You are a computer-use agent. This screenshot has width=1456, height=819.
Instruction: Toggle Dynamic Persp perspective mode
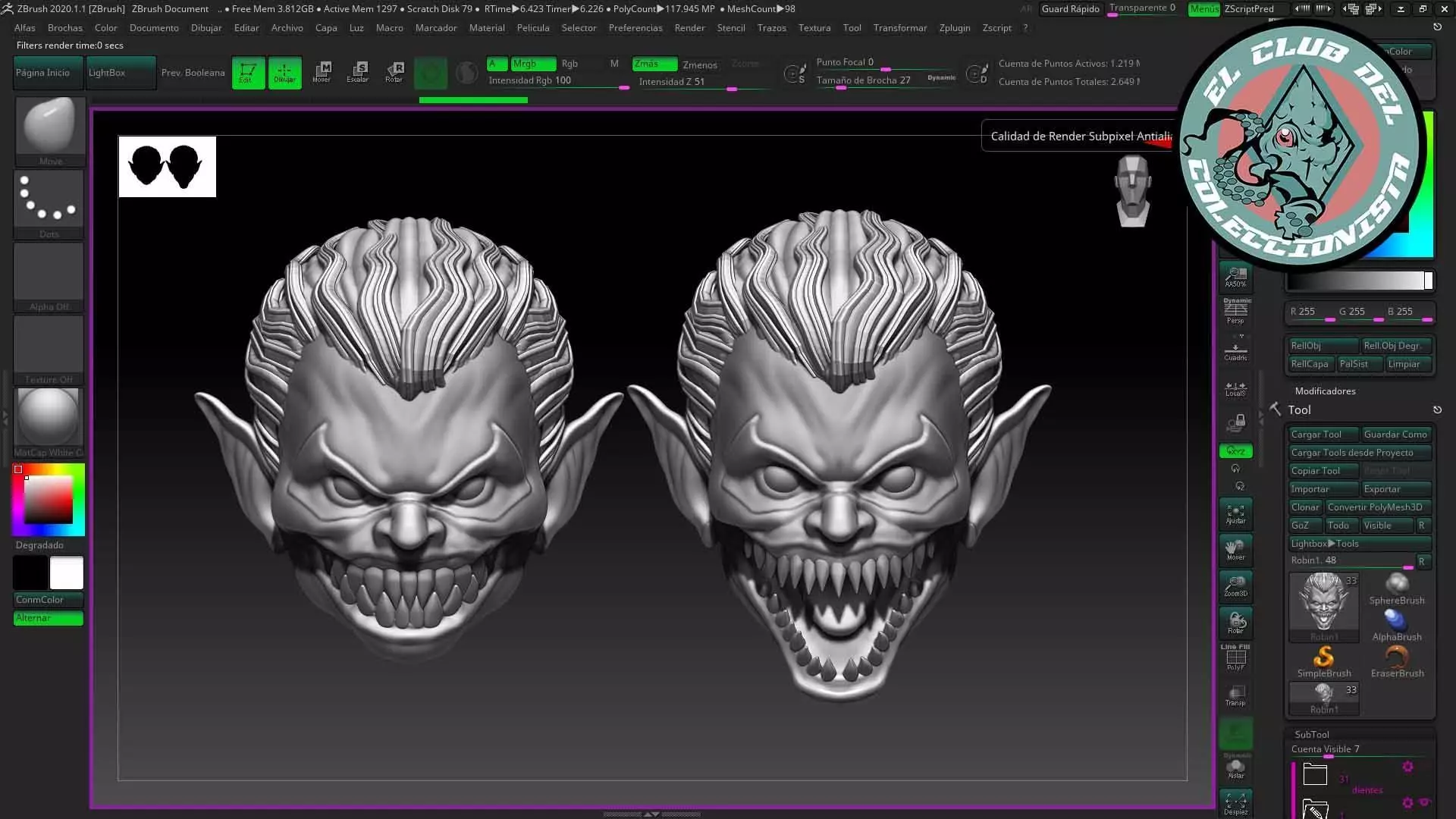pyautogui.click(x=1235, y=311)
